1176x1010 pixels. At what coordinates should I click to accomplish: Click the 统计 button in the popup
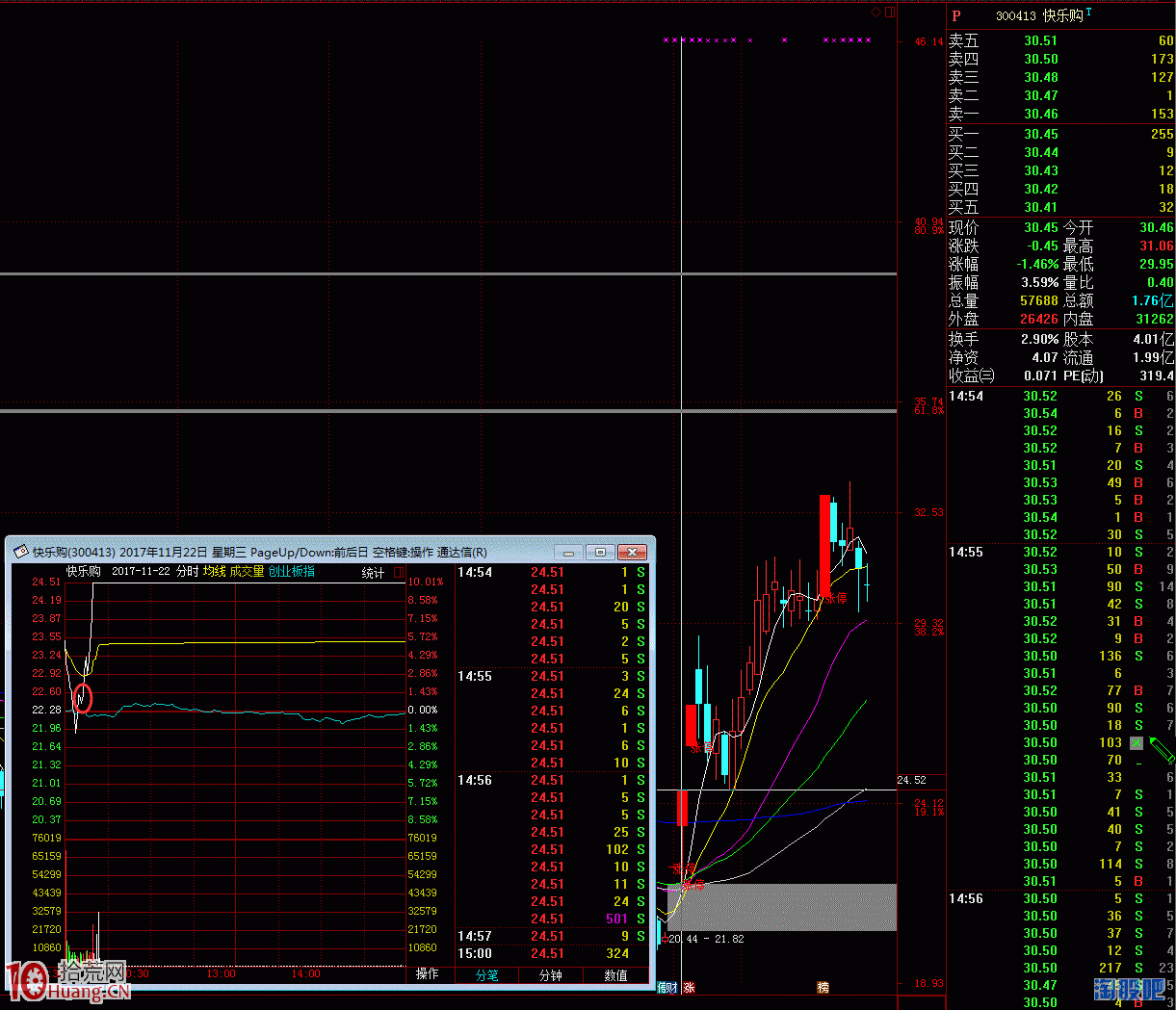(x=373, y=573)
